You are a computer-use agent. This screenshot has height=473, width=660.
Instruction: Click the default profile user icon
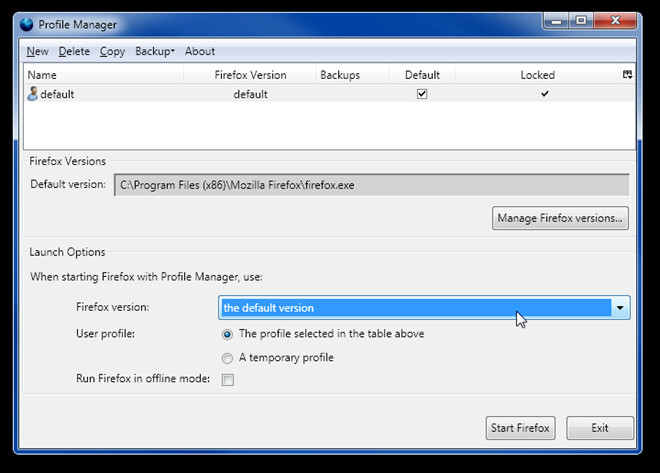[x=32, y=93]
